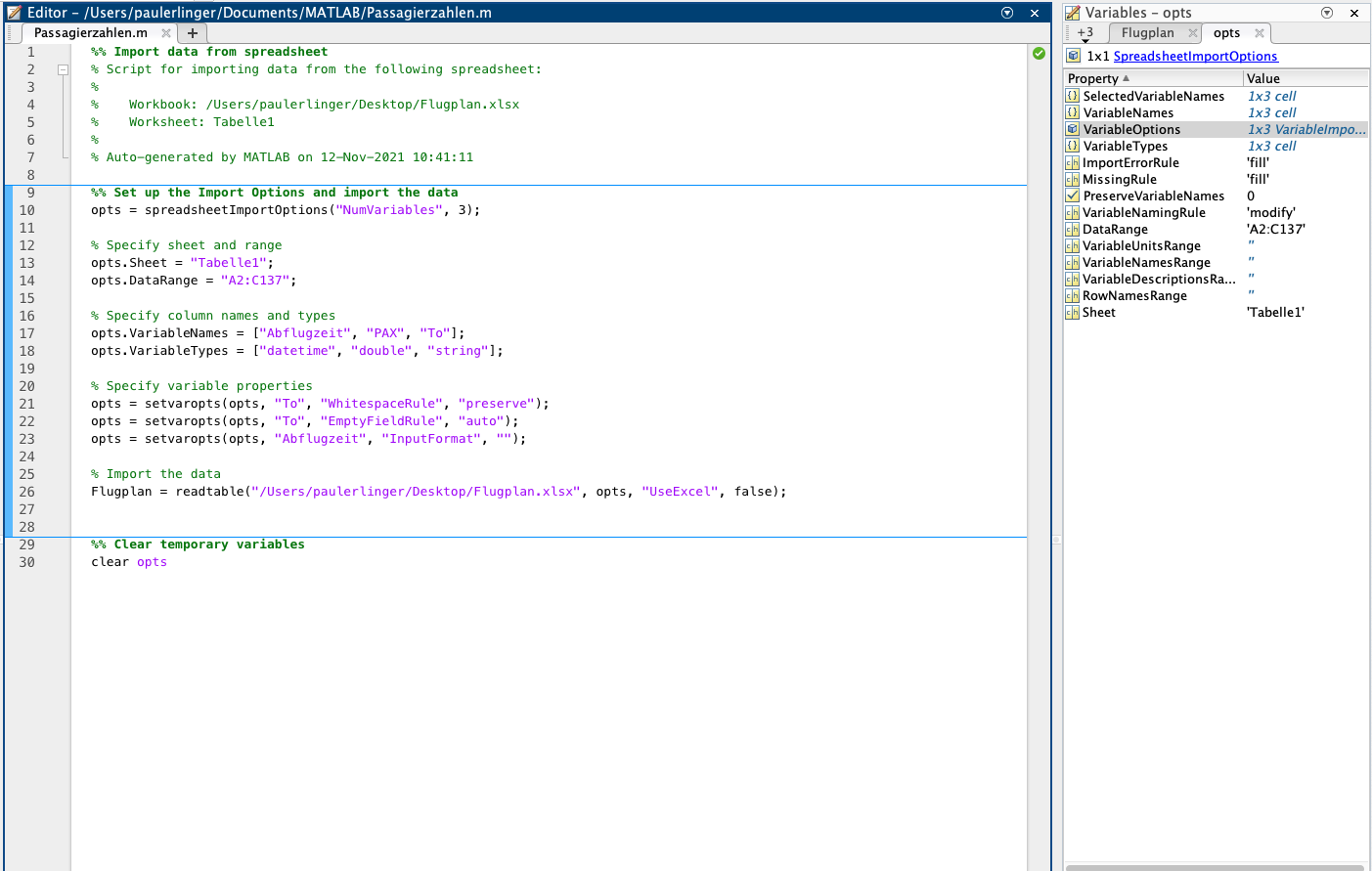The image size is (1372, 871).
Task: Add a new editor tab with plus
Action: [x=193, y=33]
